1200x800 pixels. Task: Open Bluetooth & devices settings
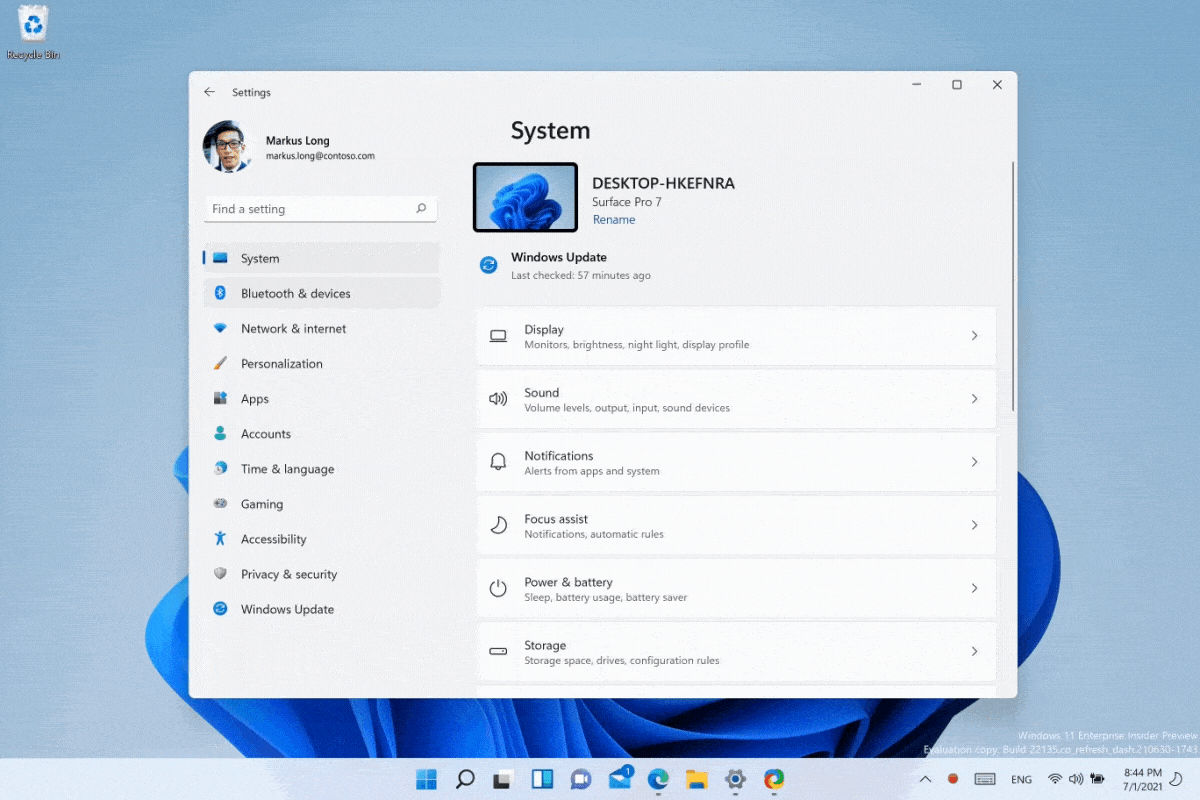pyautogui.click(x=321, y=293)
